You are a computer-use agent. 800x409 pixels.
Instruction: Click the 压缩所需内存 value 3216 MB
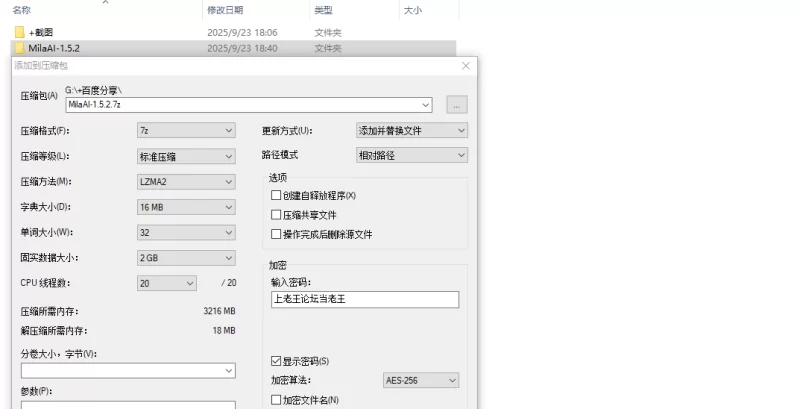pos(219,311)
